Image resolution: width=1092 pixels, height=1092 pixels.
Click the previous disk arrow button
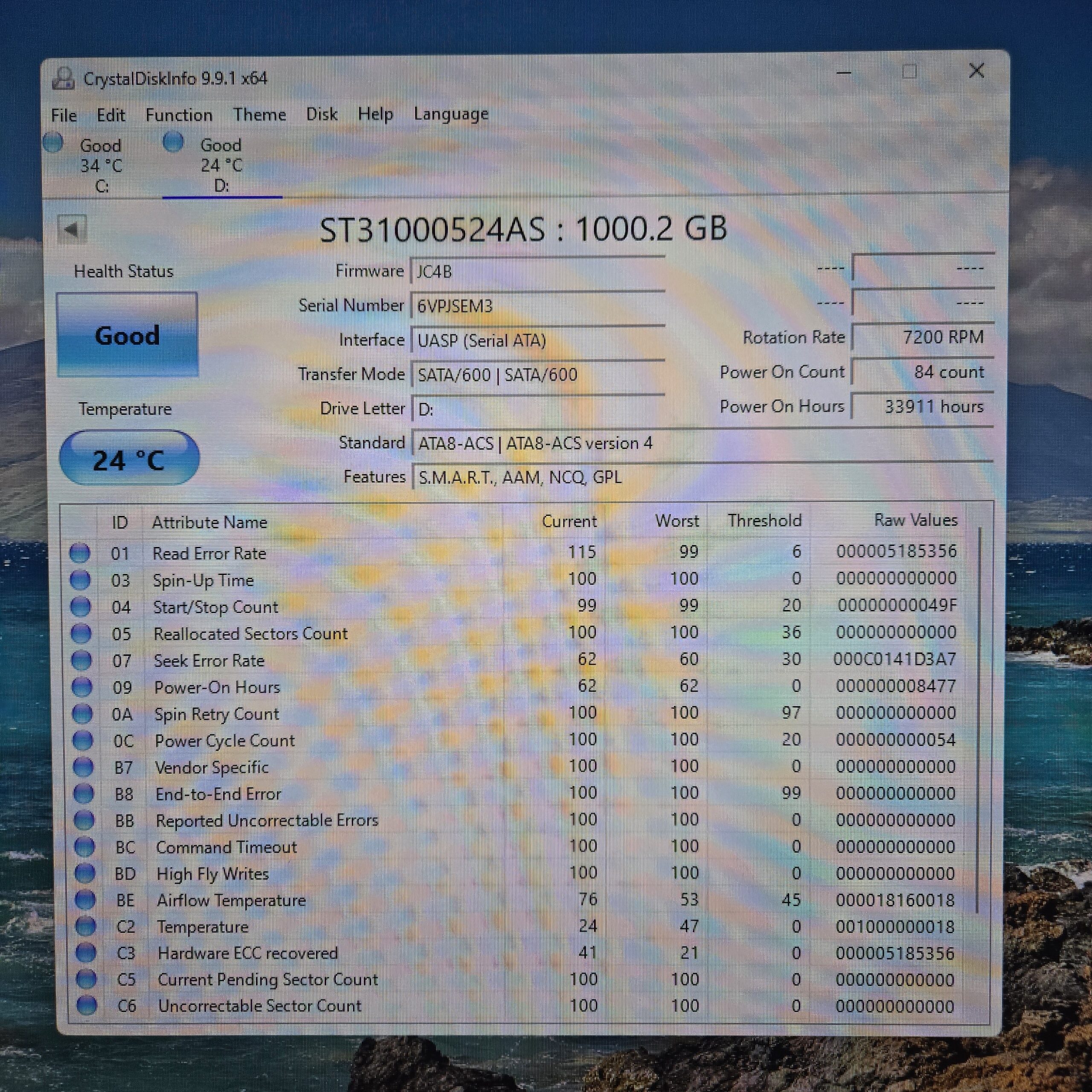click(72, 229)
